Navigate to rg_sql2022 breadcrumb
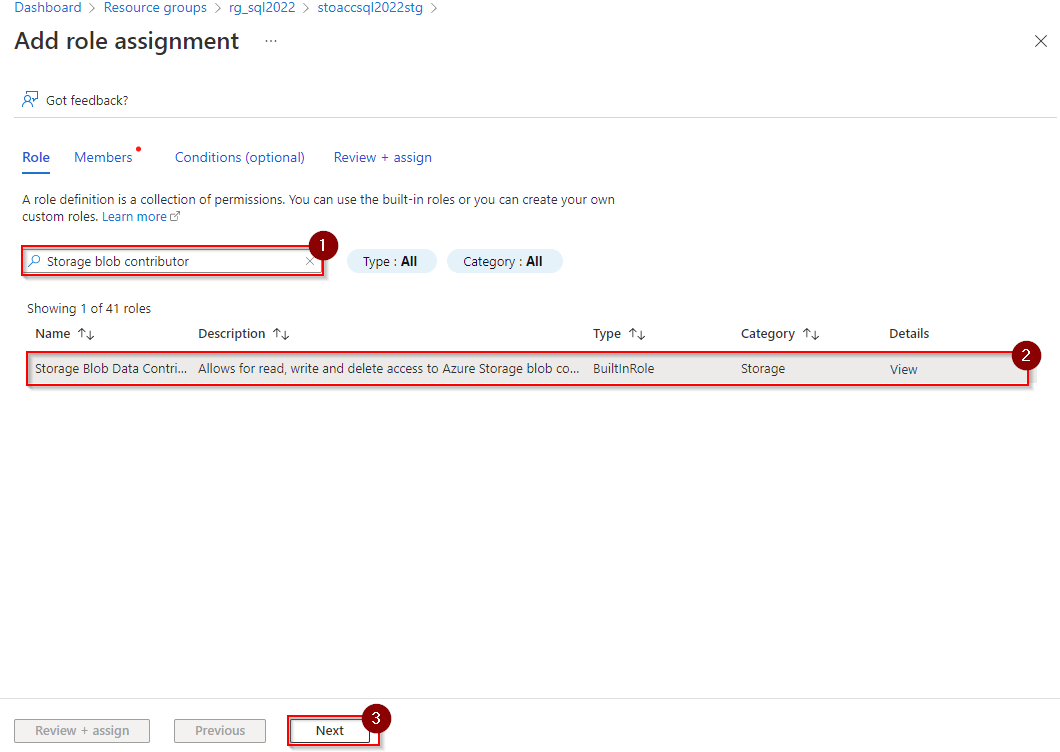1060x752 pixels. pyautogui.click(x=262, y=8)
